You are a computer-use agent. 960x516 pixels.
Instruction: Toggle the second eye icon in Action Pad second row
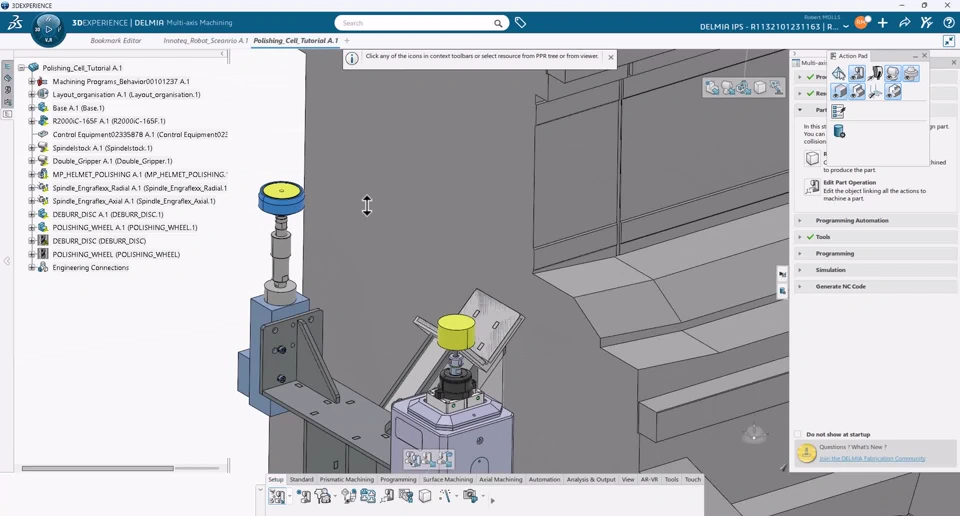857,92
